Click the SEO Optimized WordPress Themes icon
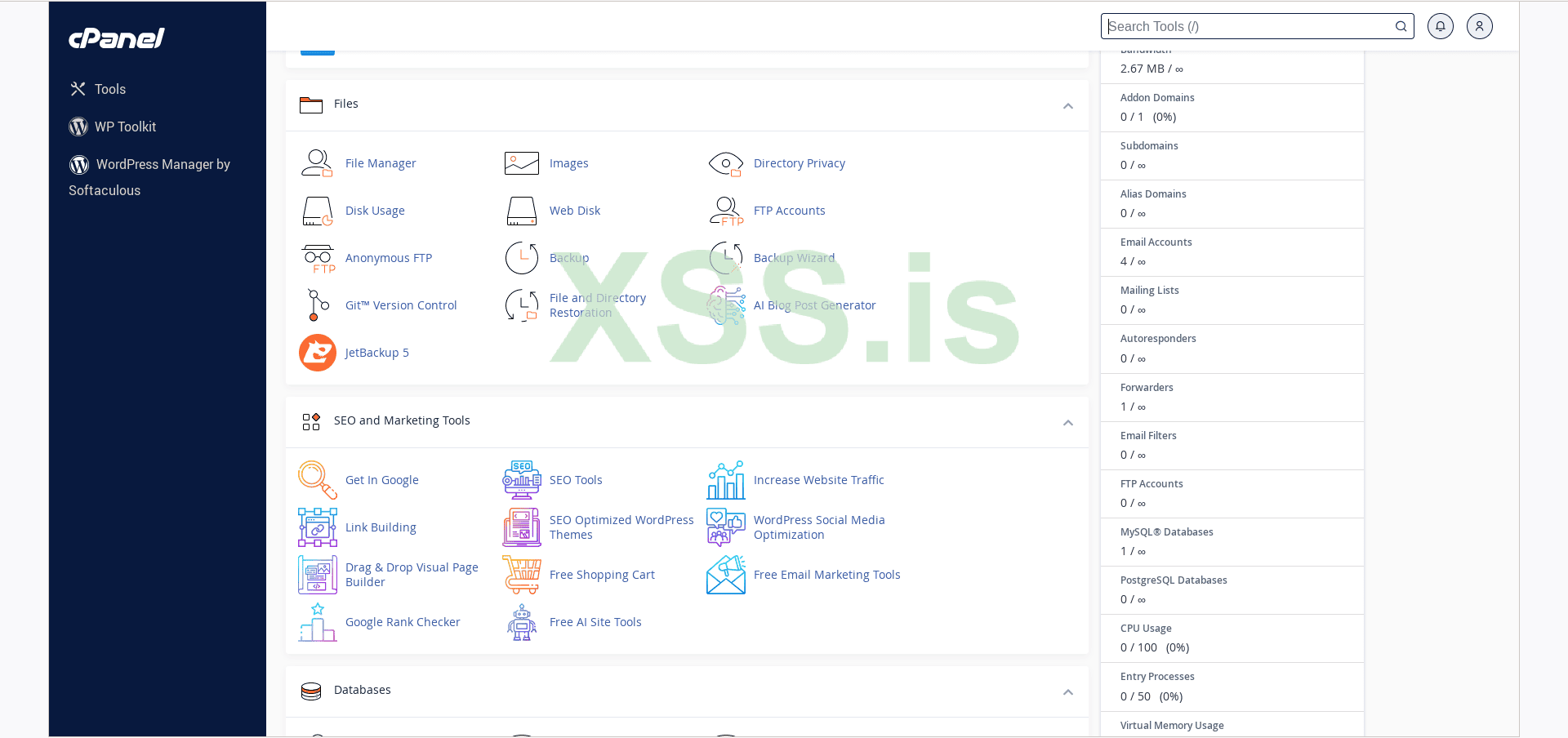 point(522,527)
